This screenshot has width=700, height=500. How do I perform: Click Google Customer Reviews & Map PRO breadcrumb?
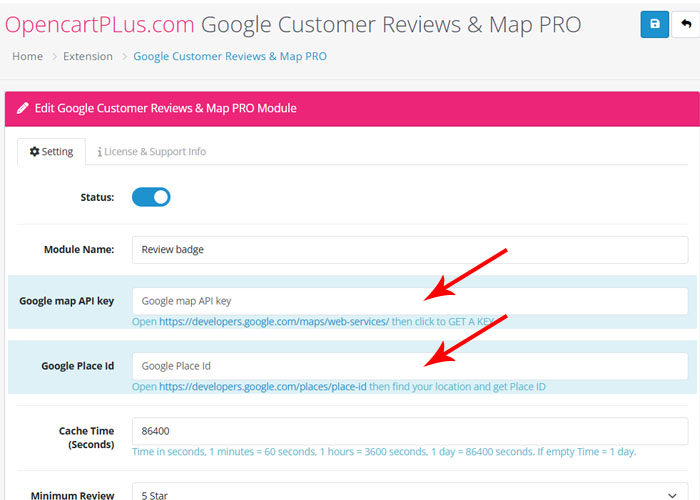[230, 57]
